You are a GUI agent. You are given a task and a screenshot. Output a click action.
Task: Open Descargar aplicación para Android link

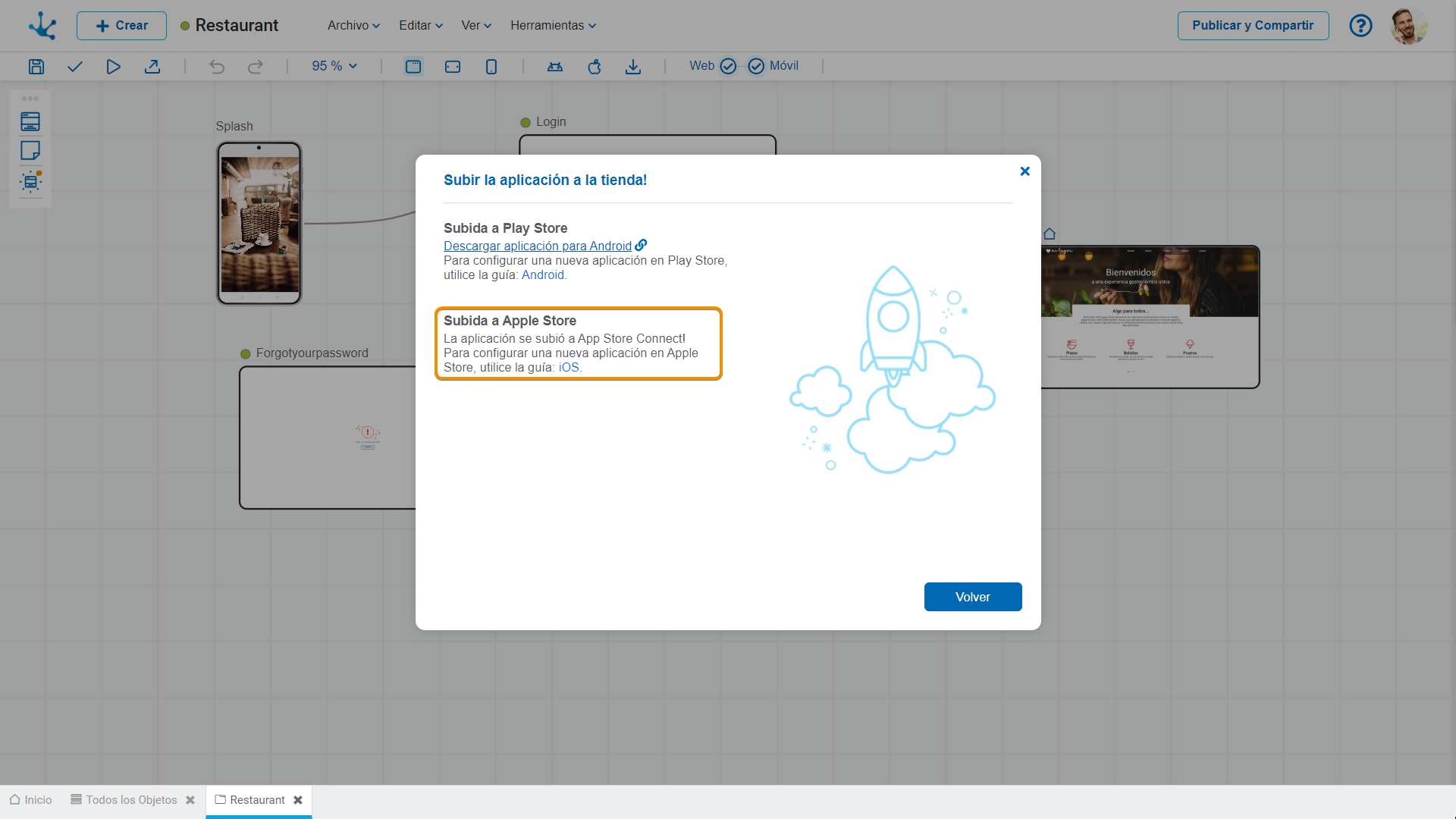(x=537, y=246)
